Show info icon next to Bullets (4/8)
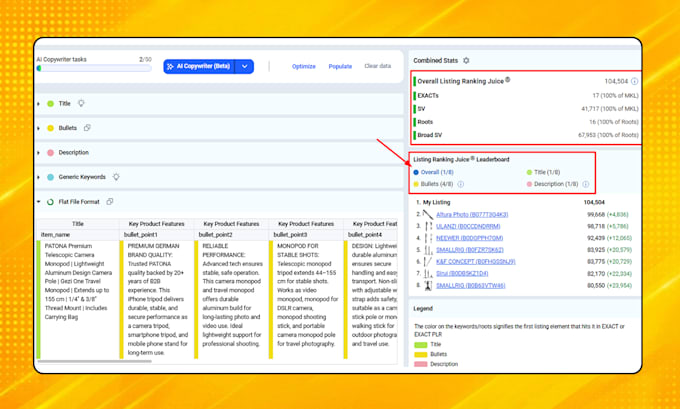Screen dimensions: 680x409 coord(461,184)
